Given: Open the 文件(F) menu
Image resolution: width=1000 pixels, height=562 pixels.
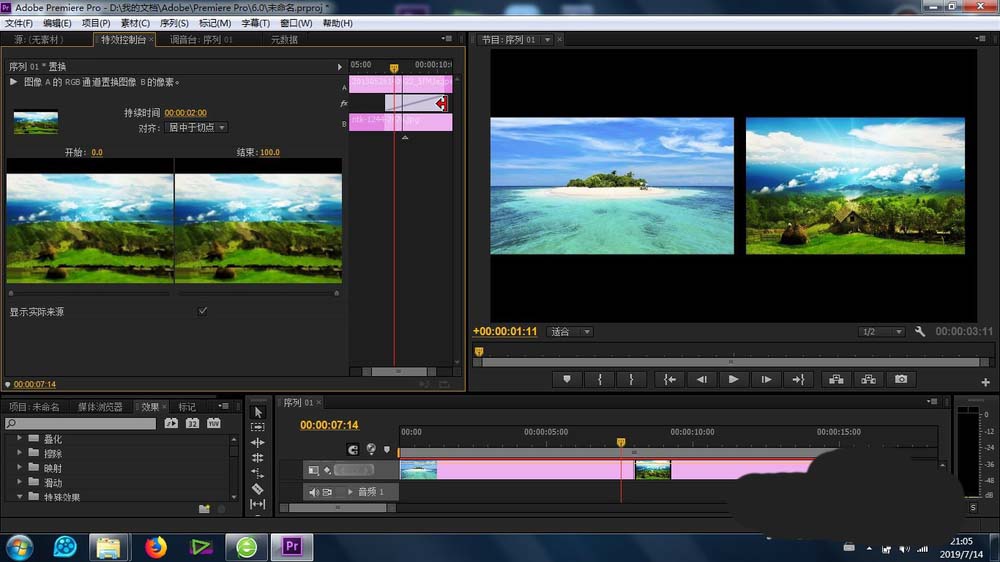Looking at the screenshot, I should 19,23.
